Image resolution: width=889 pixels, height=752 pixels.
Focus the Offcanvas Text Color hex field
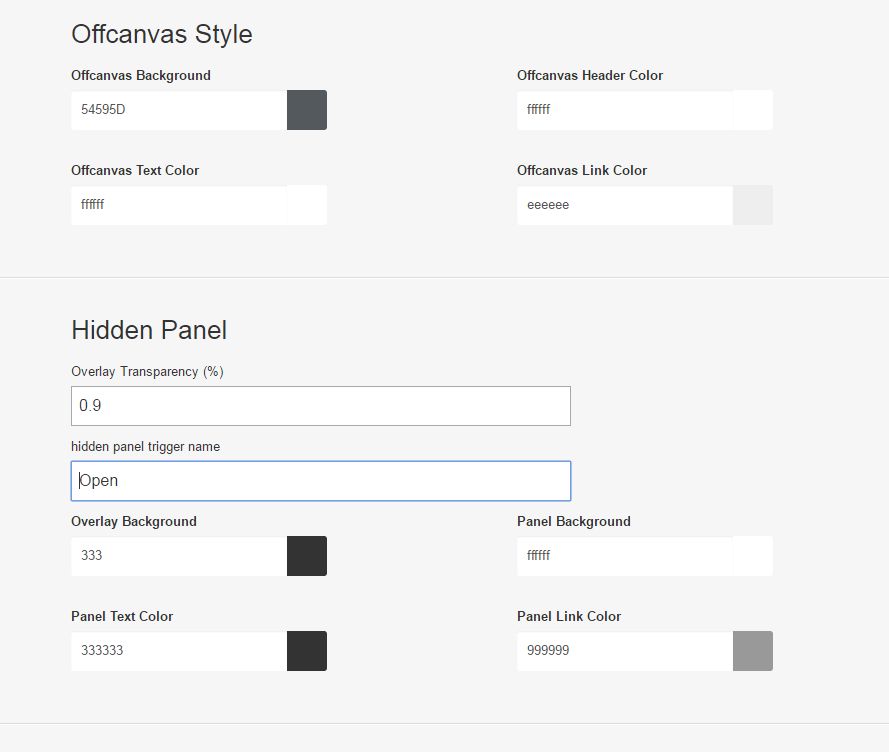tap(179, 205)
